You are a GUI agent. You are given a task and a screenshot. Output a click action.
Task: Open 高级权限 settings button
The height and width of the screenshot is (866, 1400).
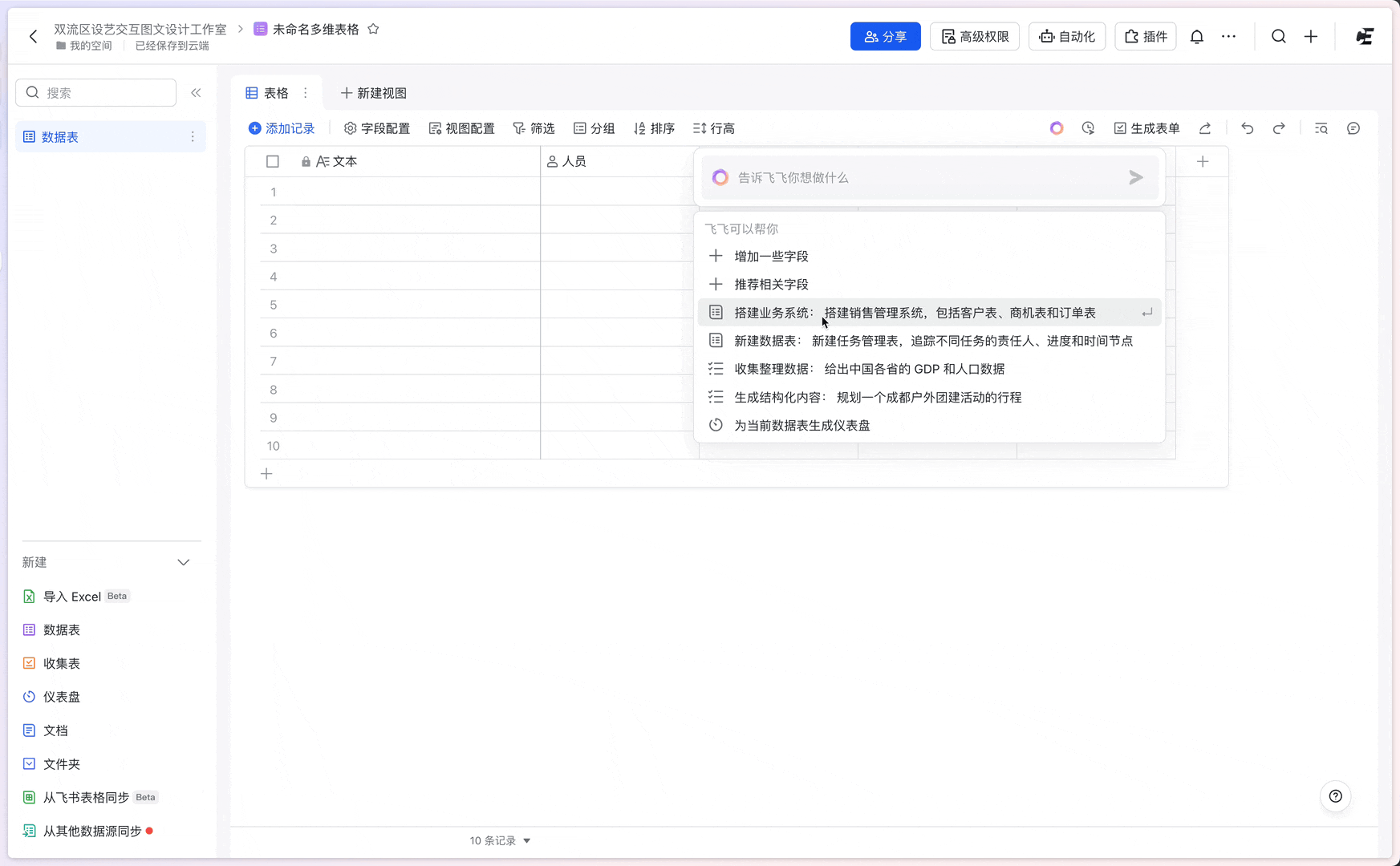point(974,37)
